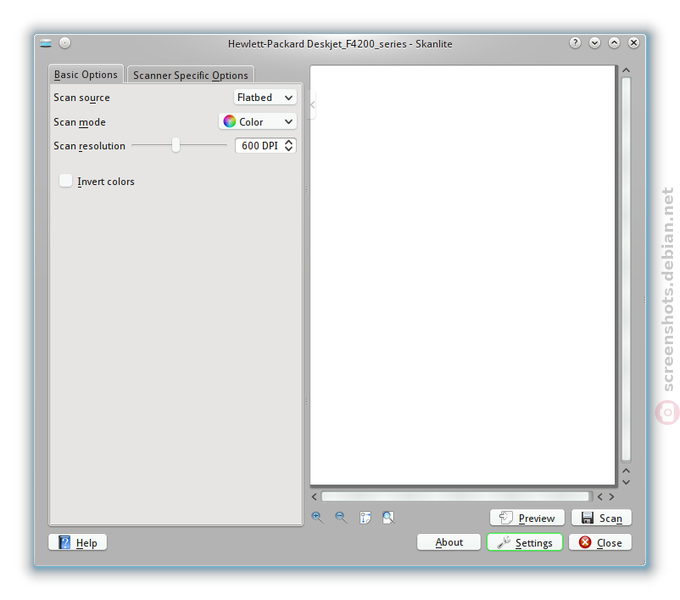Decrease the DPI with the spinbox down arrow
This screenshot has height=600, width=680.
(289, 149)
